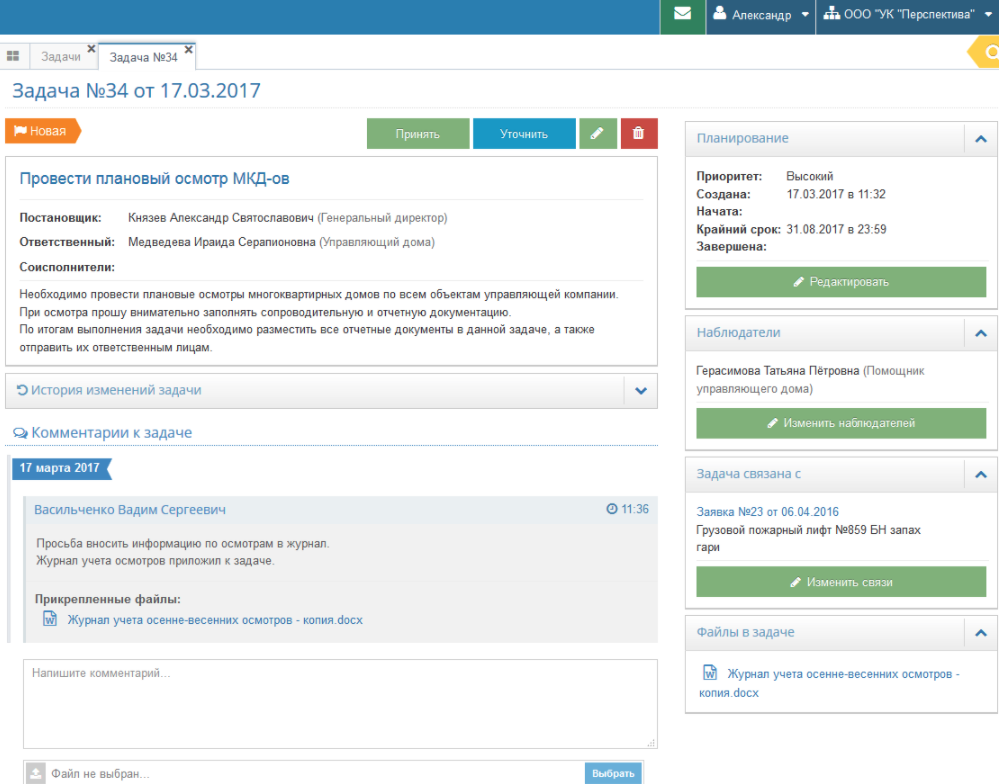Click the Напишите комментарий text field
This screenshot has width=999, height=784.
pos(340,703)
